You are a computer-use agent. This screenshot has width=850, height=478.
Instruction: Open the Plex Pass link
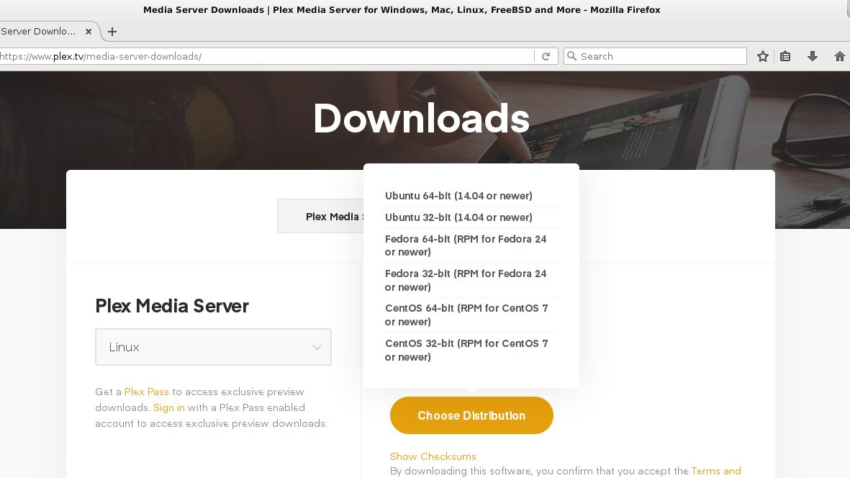(x=146, y=391)
